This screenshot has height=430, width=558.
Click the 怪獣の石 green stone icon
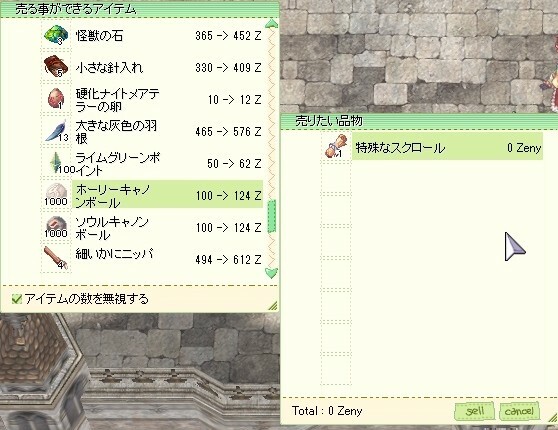[56, 35]
